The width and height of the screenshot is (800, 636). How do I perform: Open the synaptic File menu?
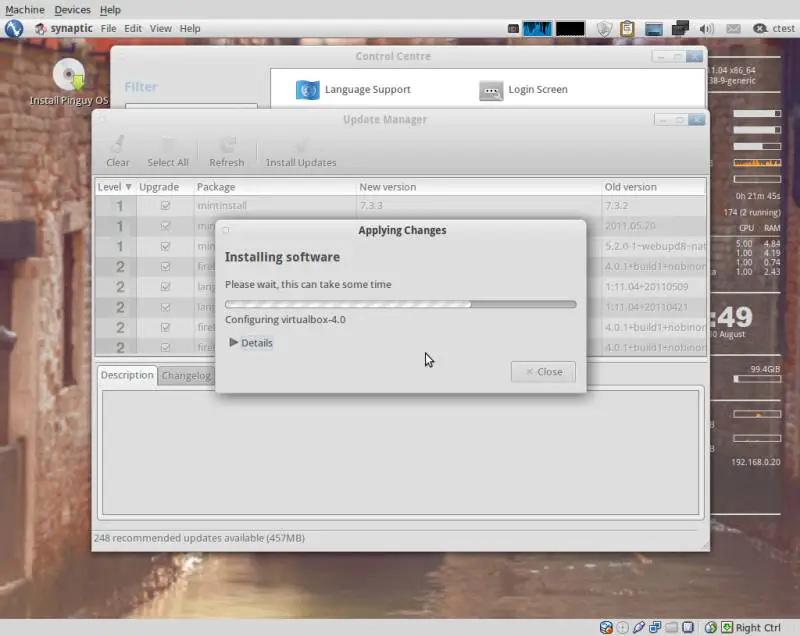(x=108, y=29)
